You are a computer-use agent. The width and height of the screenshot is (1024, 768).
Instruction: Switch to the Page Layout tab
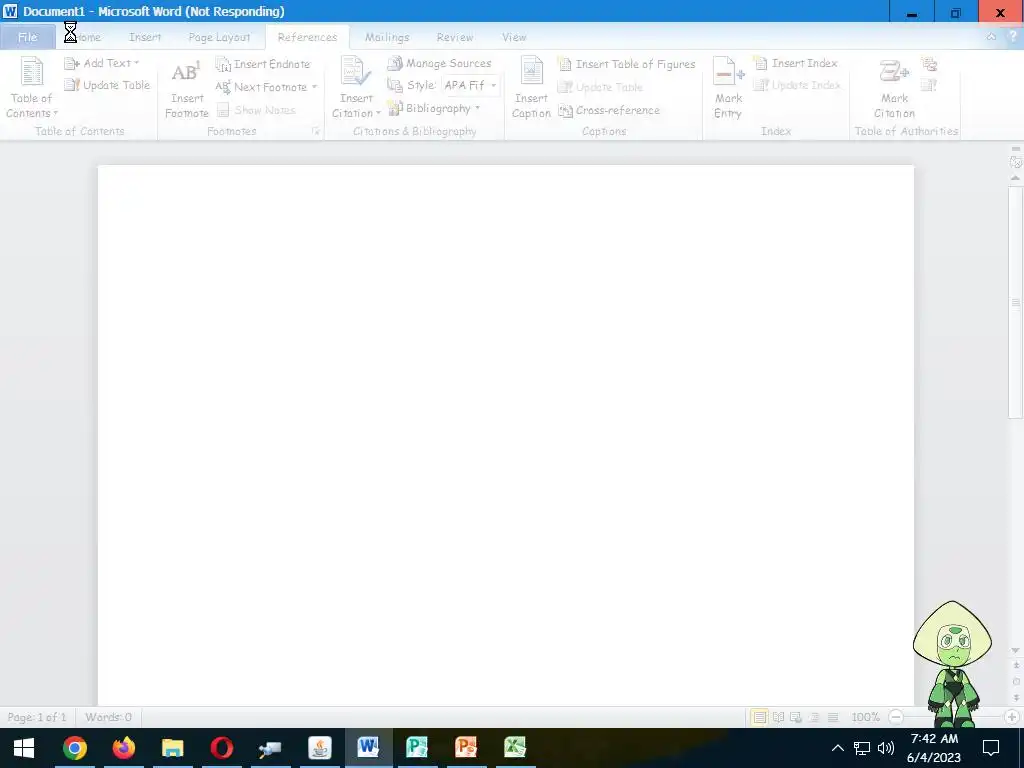click(x=219, y=37)
